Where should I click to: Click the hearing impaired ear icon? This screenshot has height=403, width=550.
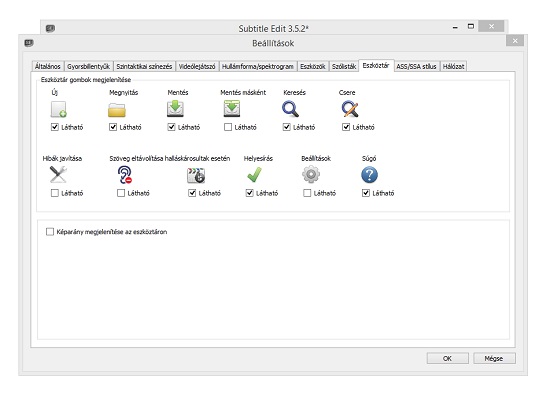point(125,175)
